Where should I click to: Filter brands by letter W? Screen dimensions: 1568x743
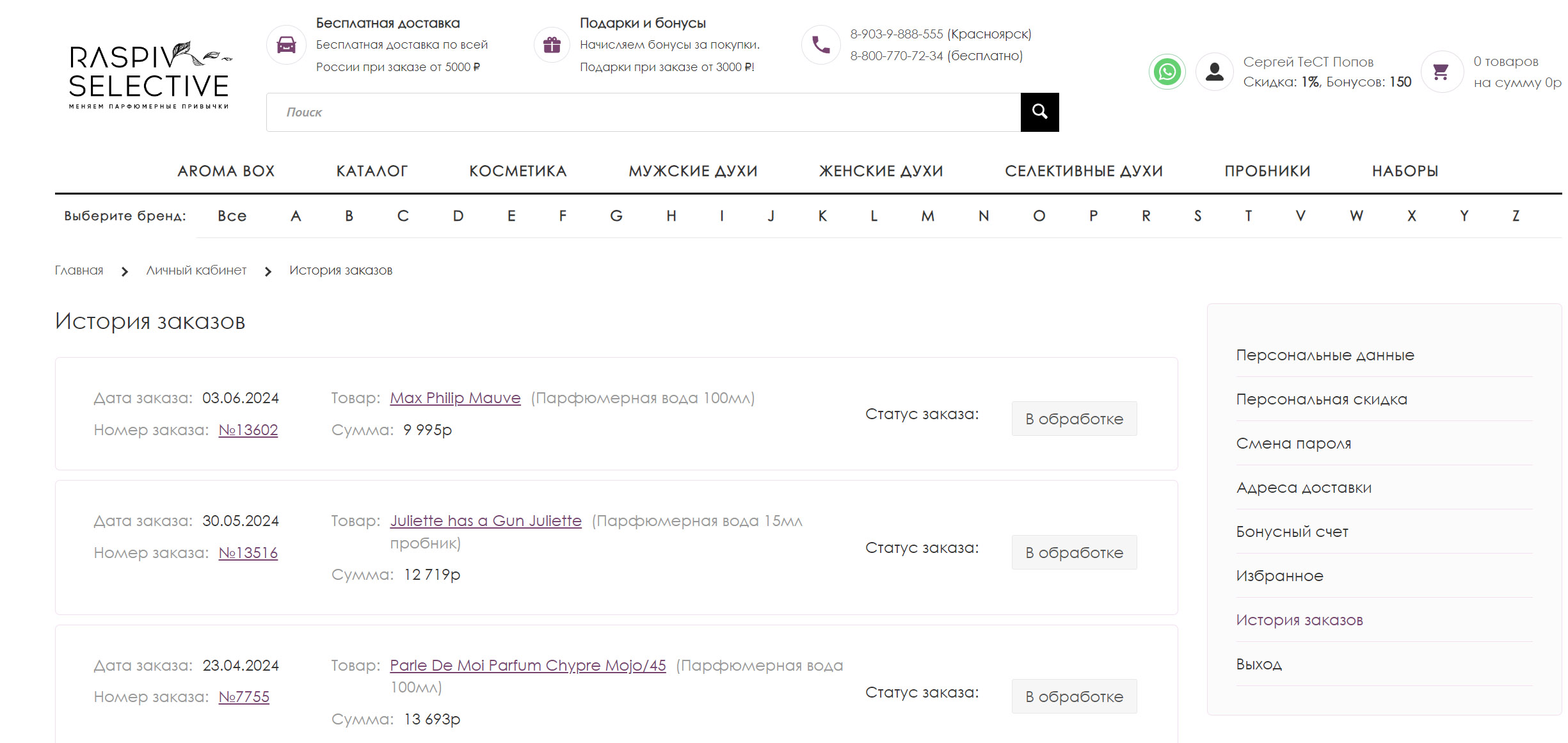[x=1356, y=216]
